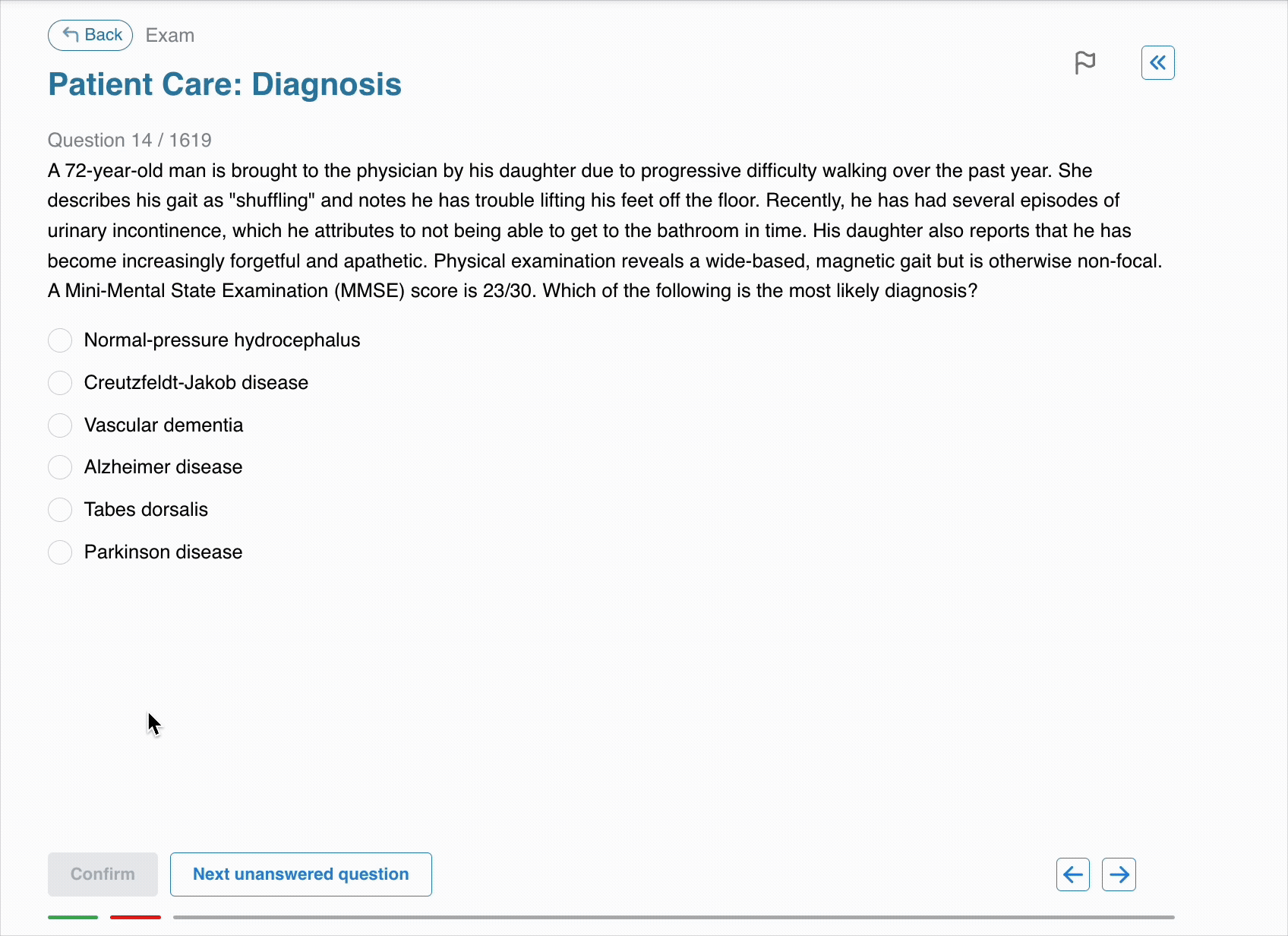The width and height of the screenshot is (1288, 936).
Task: Choose Parkinson disease option
Action: pyautogui.click(x=60, y=552)
